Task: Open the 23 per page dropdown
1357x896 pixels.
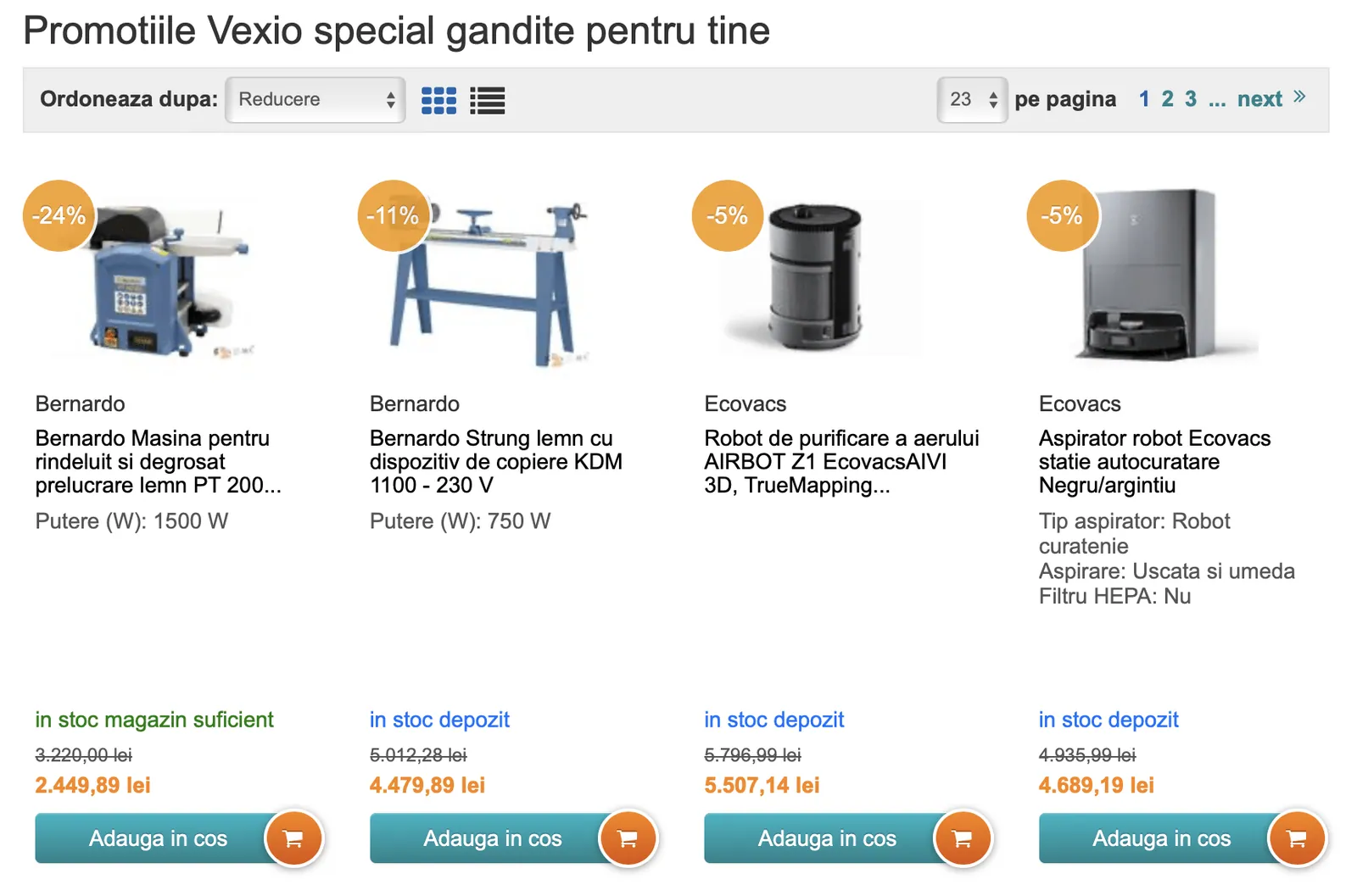Action: 972,99
